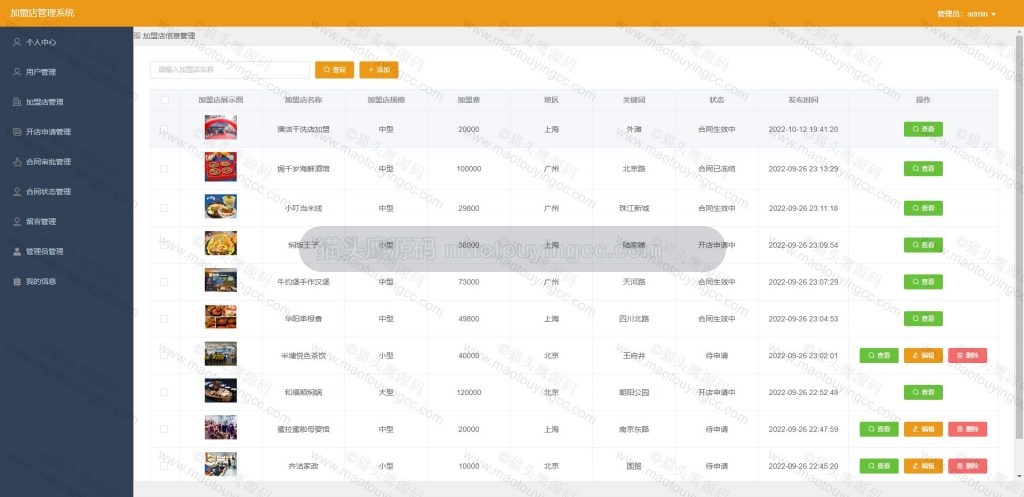Click 查看 for 牛约堡手作汉堡

coord(923,282)
